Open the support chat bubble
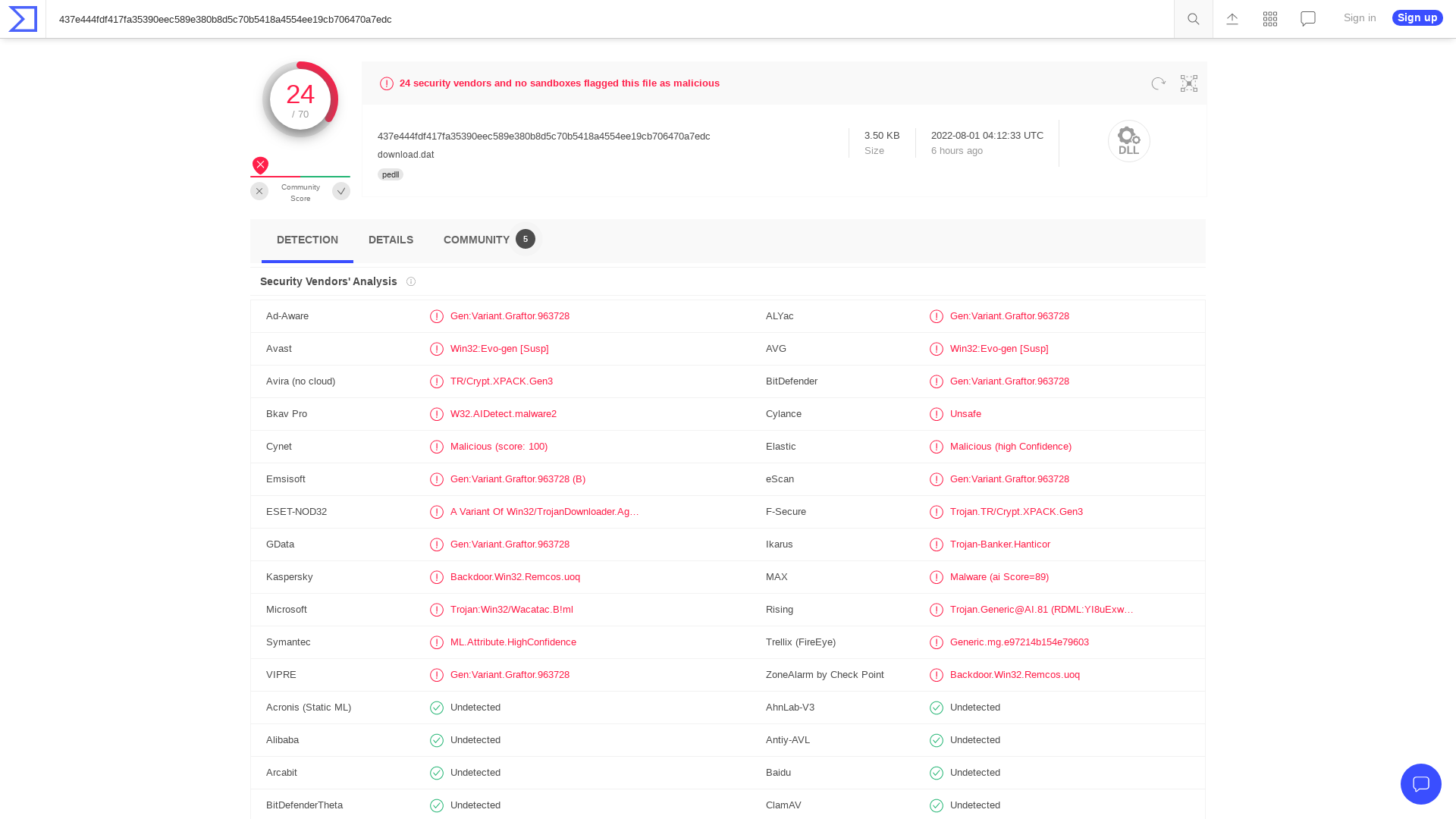This screenshot has height=819, width=1456. point(1421,784)
